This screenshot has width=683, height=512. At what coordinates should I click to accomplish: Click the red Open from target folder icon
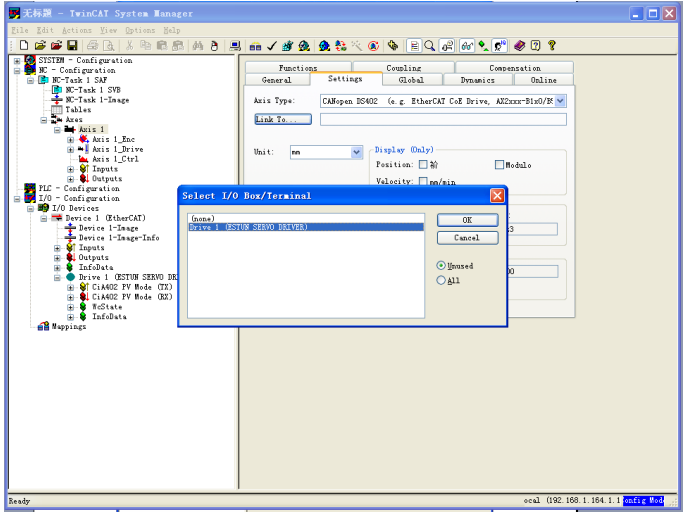pos(56,45)
